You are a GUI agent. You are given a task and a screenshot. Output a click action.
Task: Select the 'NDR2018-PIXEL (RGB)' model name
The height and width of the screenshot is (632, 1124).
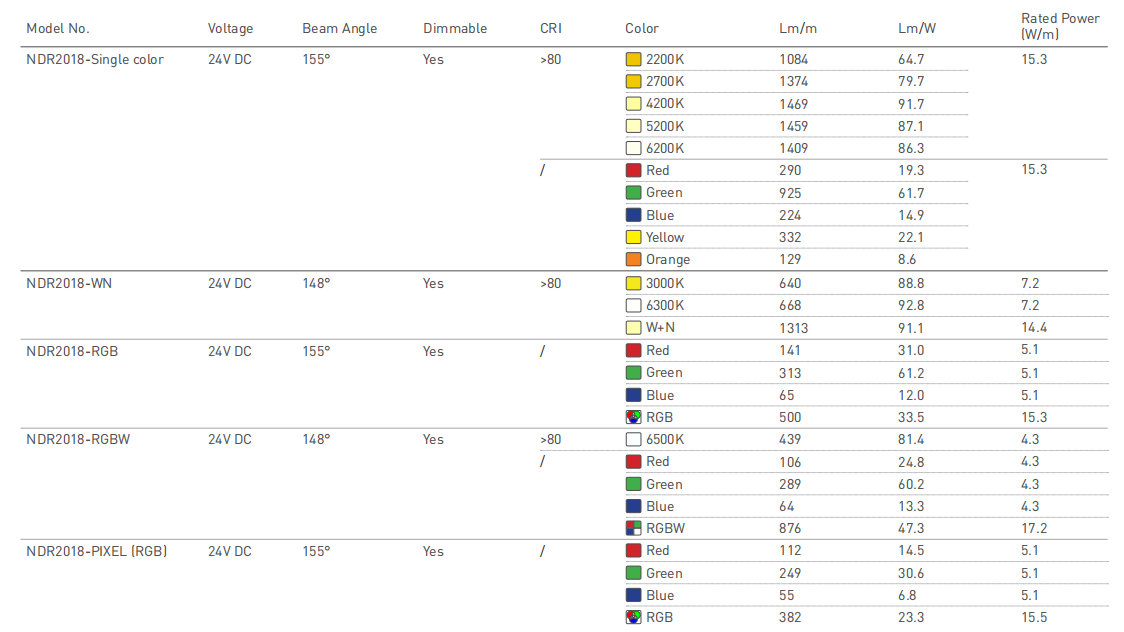coord(96,551)
